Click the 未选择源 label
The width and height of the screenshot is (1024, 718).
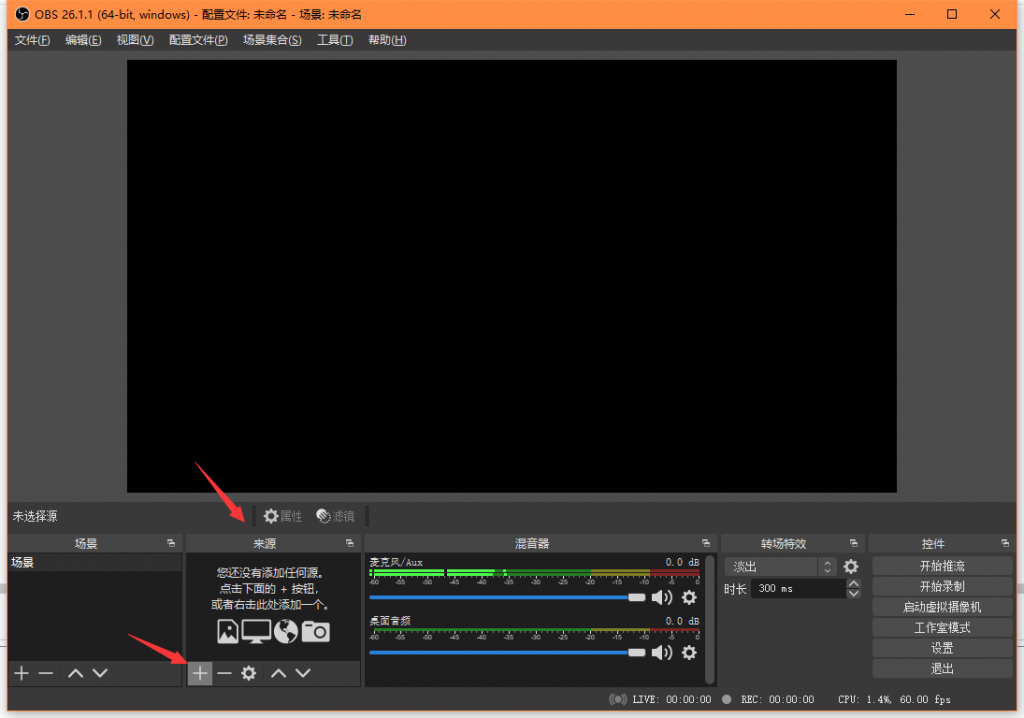click(35, 516)
